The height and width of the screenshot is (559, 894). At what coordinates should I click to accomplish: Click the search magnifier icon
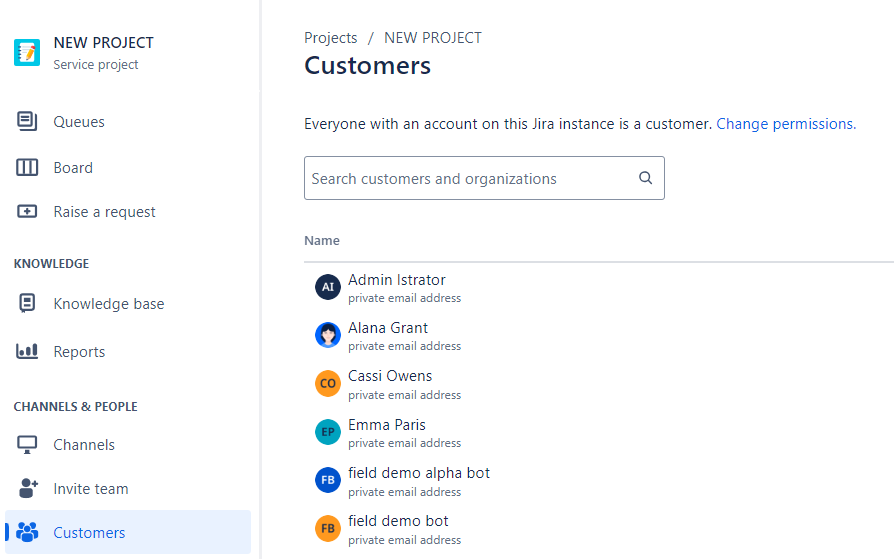[x=645, y=178]
